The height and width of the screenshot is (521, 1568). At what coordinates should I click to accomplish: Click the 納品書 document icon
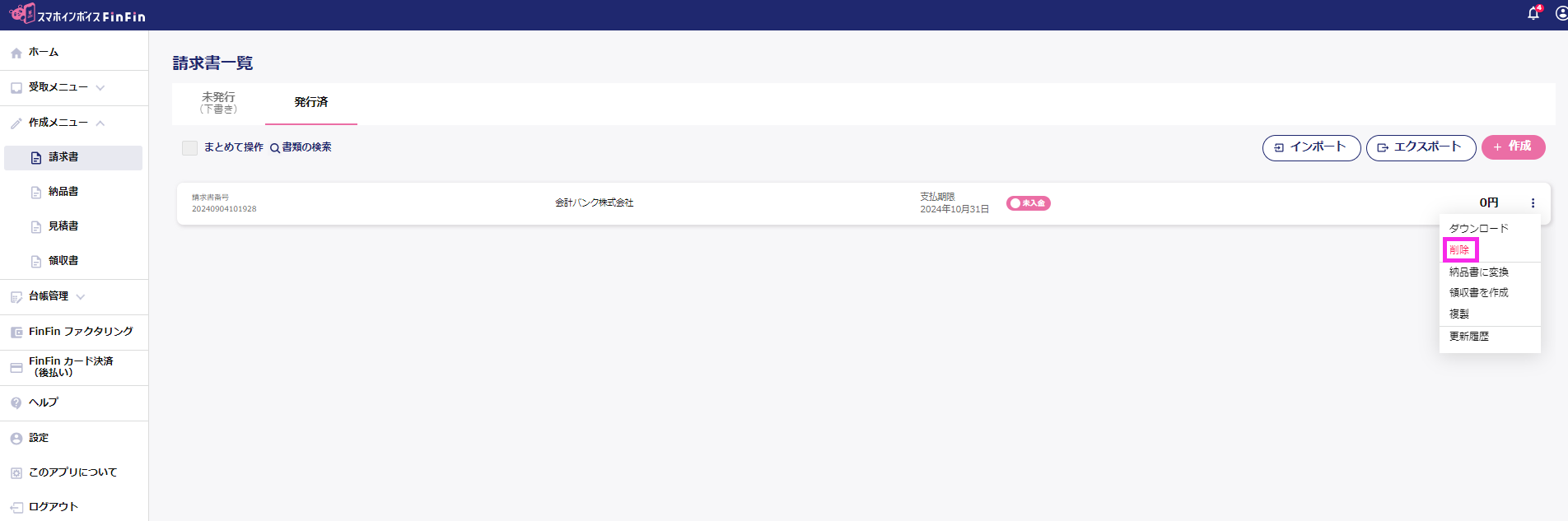[36, 192]
